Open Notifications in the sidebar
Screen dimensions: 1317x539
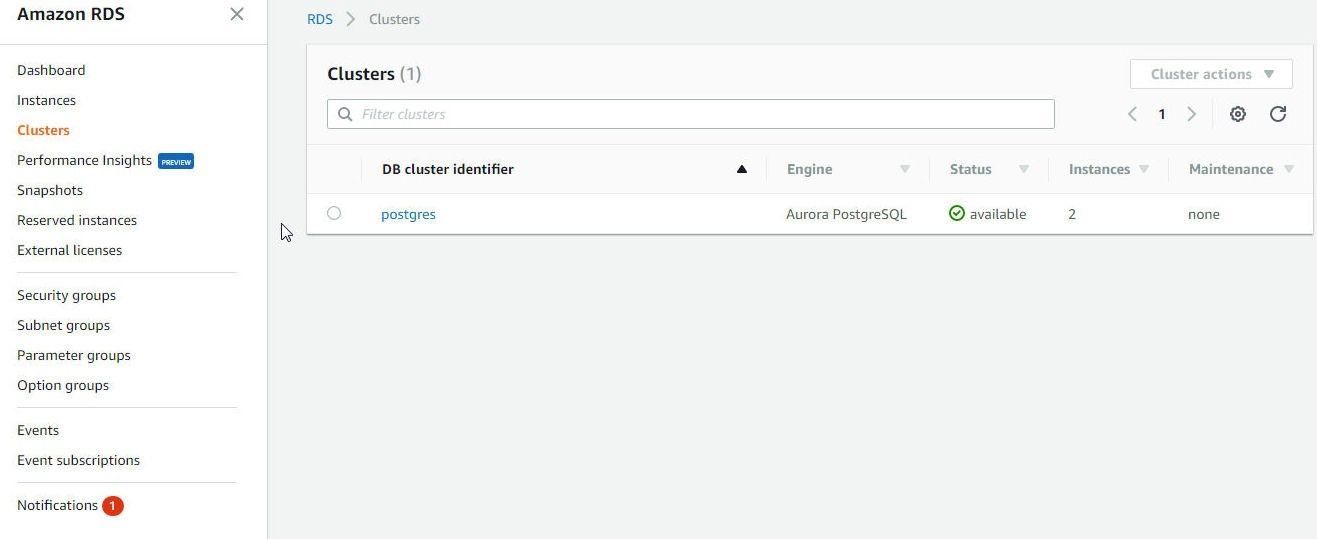[x=57, y=505]
